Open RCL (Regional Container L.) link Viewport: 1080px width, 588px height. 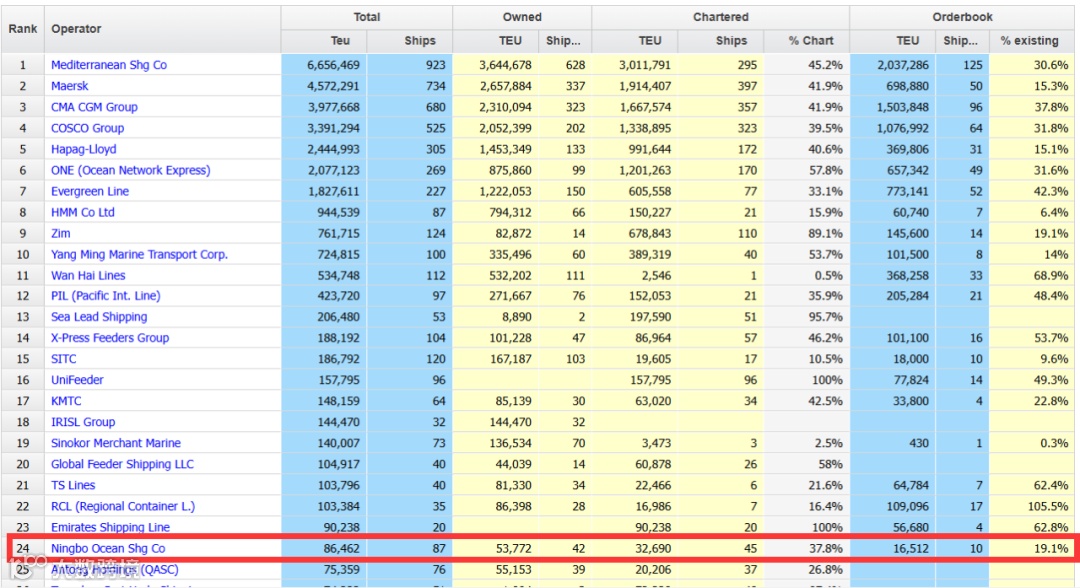click(x=123, y=506)
